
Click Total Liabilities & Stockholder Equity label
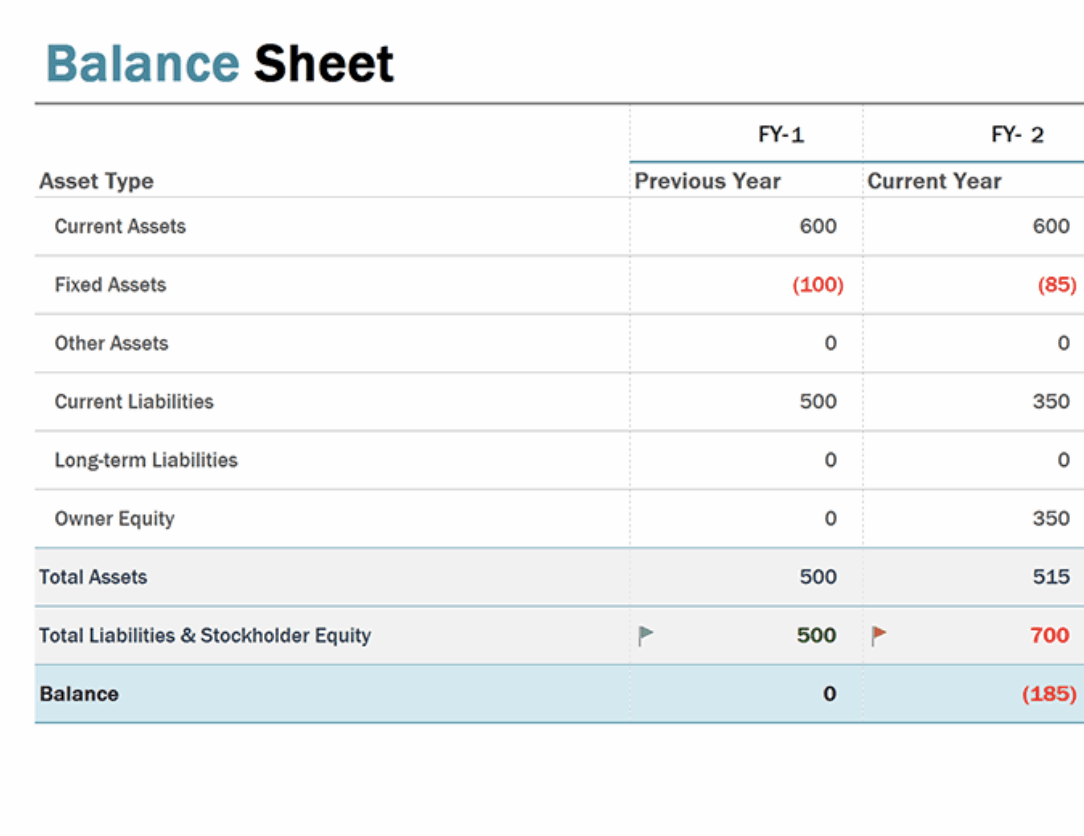pyautogui.click(x=205, y=635)
